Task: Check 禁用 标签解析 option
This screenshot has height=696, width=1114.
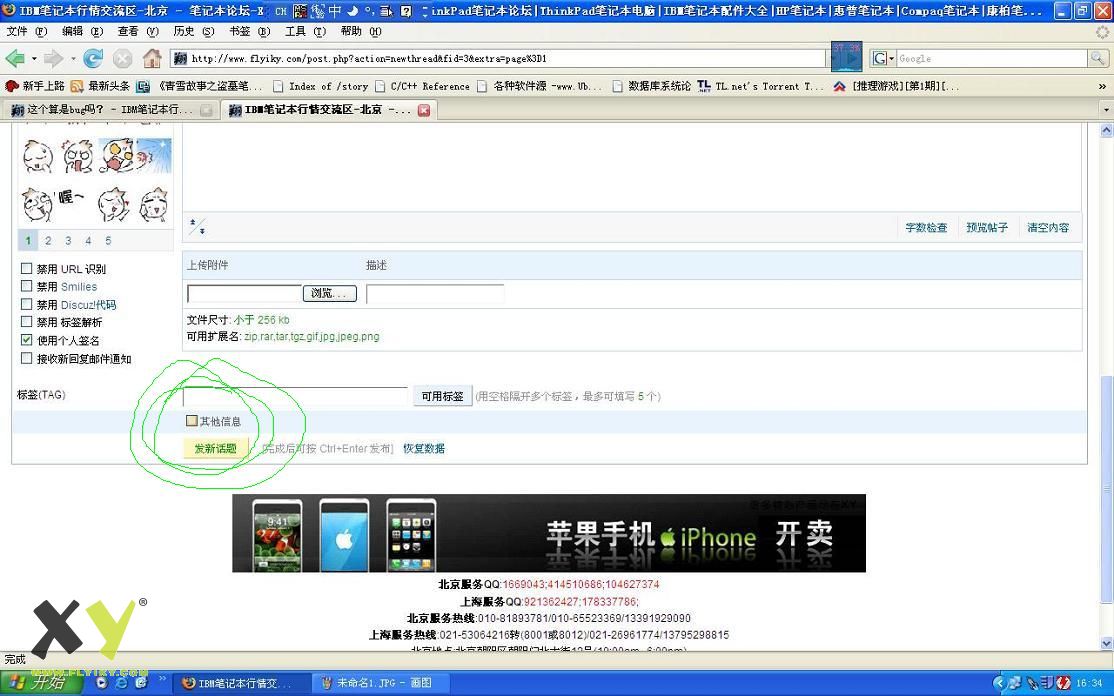Action: point(26,322)
